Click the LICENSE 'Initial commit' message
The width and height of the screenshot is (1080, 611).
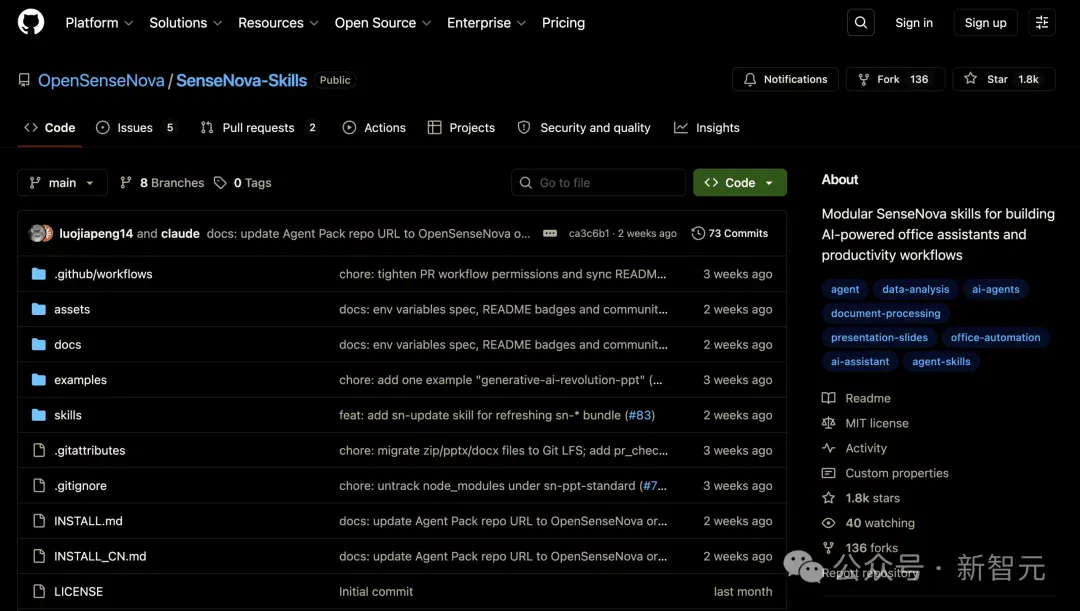pos(376,592)
